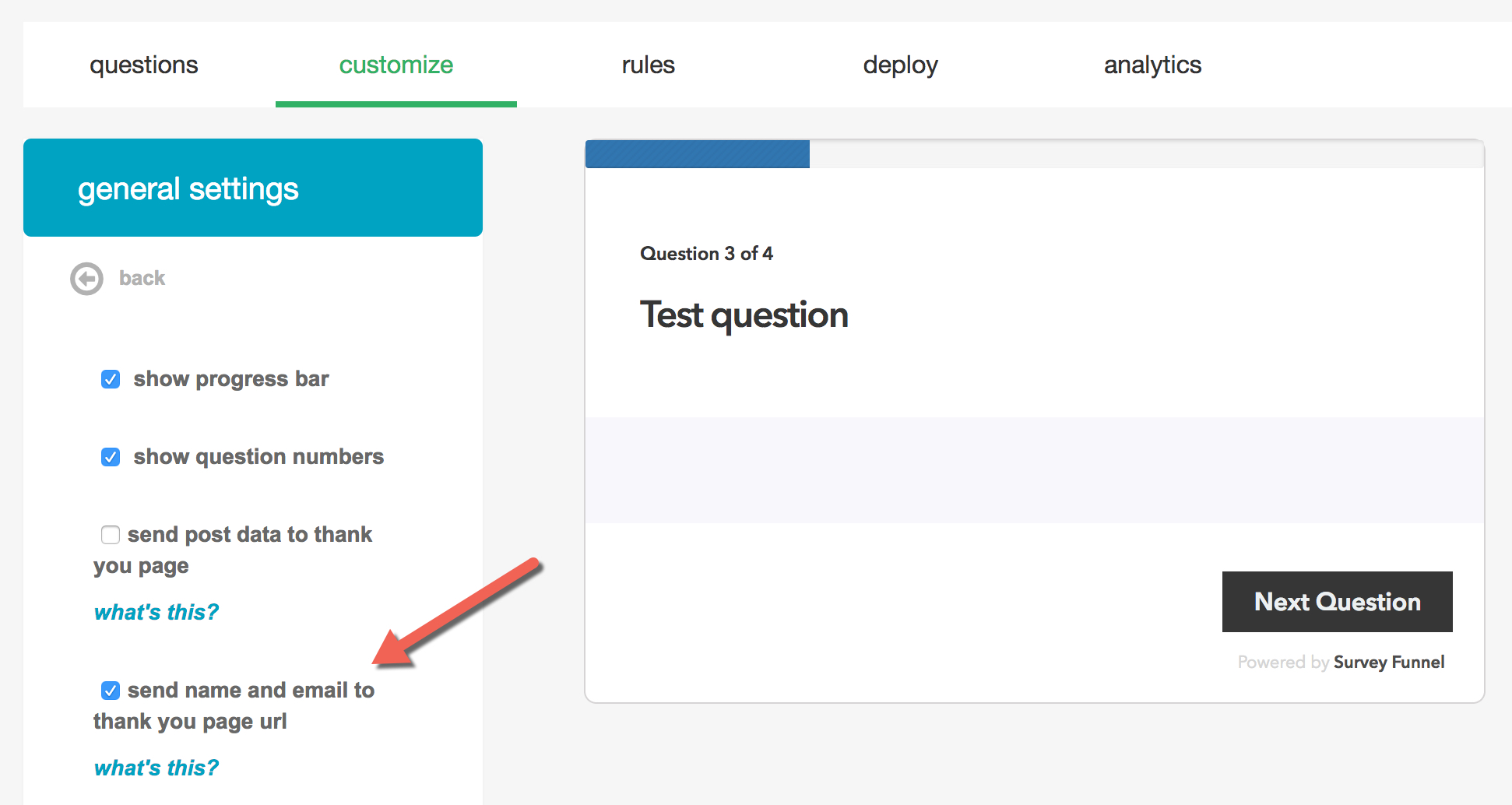Click the general settings panel header
The height and width of the screenshot is (805, 1512).
click(253, 188)
